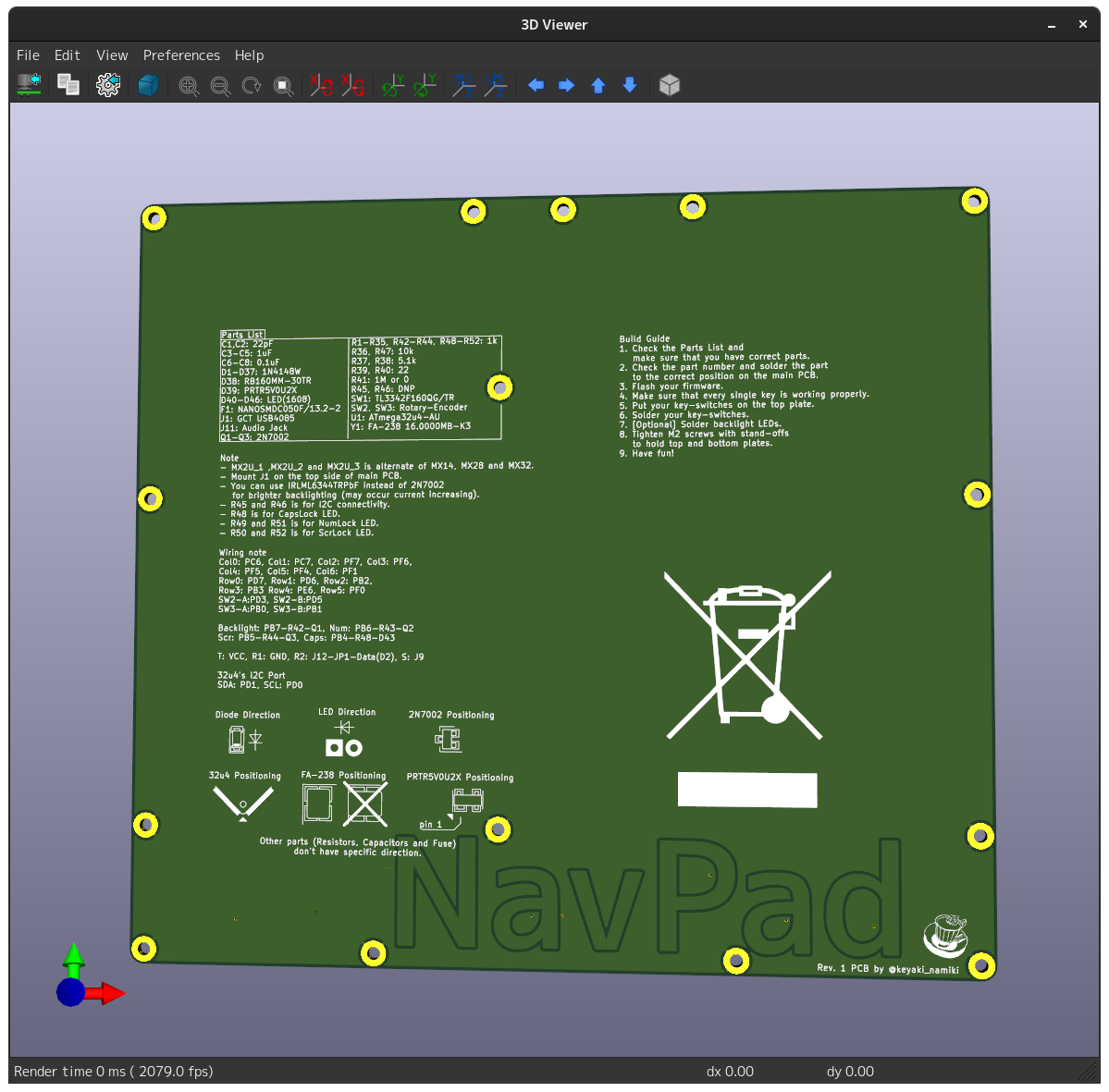Image resolution: width=1109 pixels, height=1092 pixels.
Task: Open the File menu
Action: (x=27, y=55)
